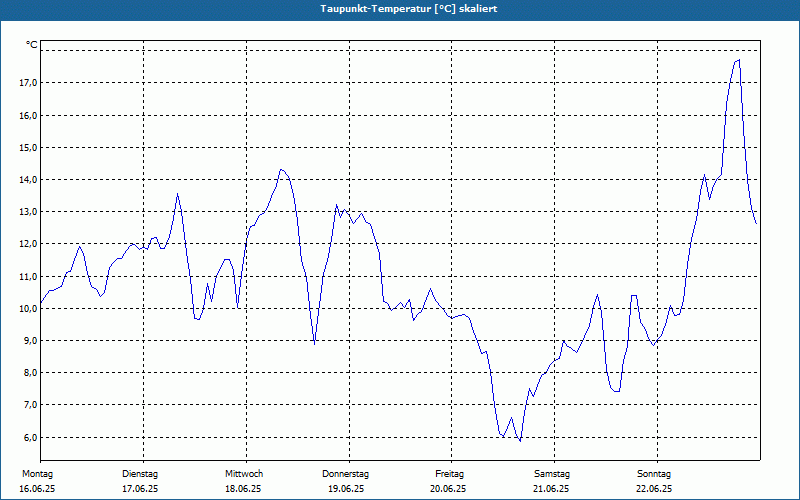
Task: Click the date 22.06.25
Action: [x=654, y=489]
